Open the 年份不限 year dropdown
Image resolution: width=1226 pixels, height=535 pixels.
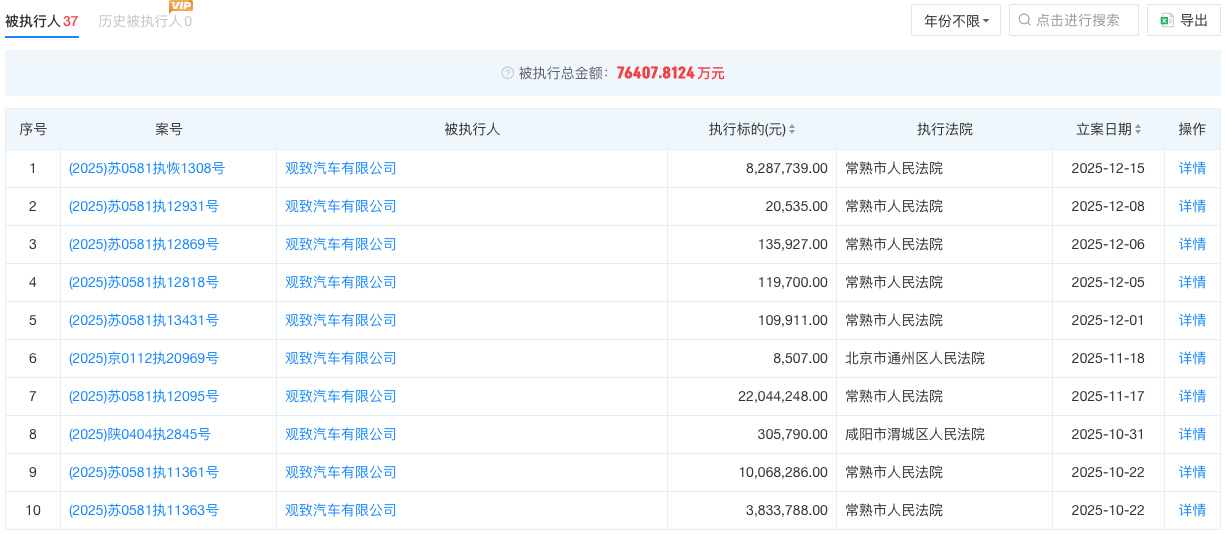coord(956,20)
